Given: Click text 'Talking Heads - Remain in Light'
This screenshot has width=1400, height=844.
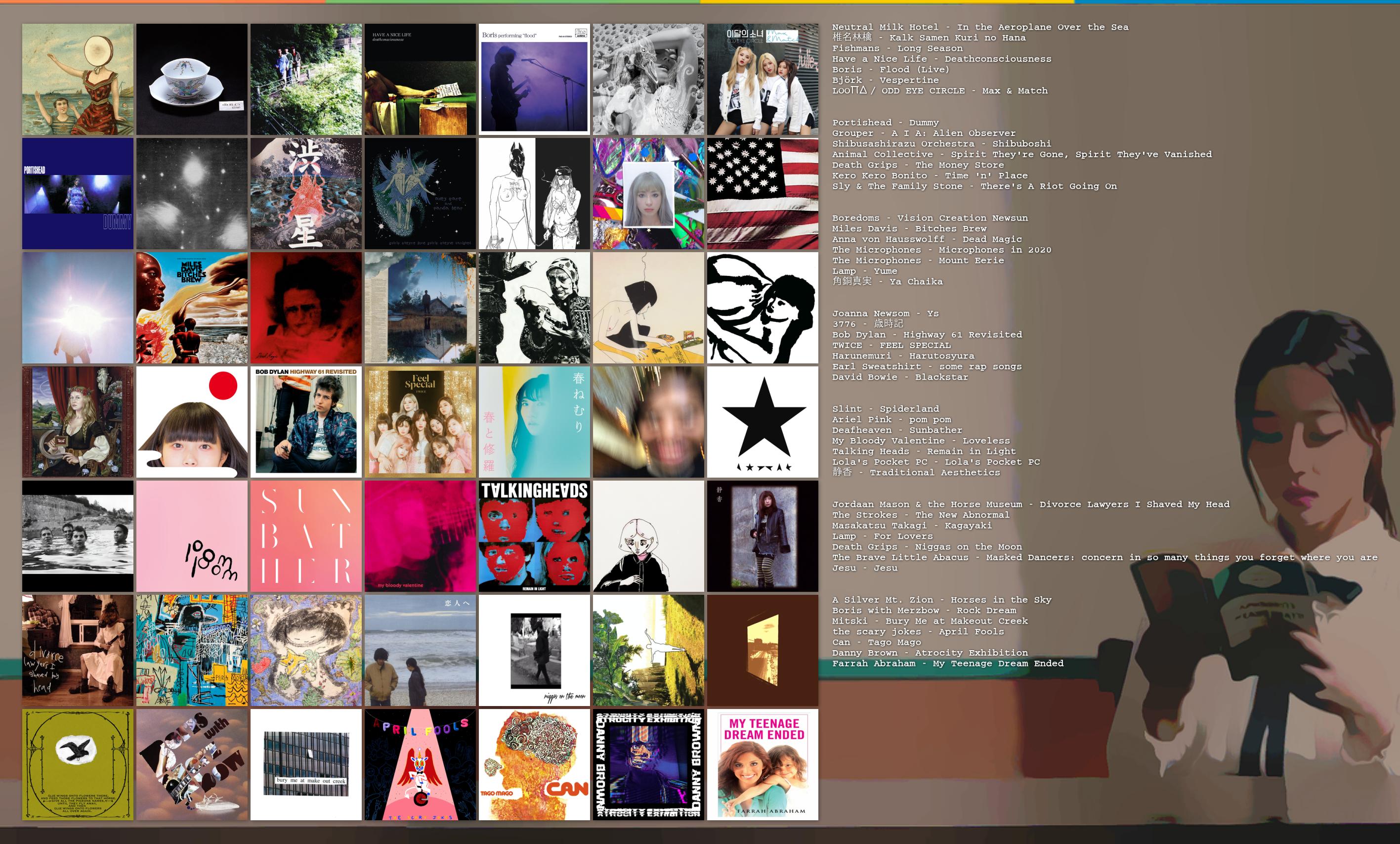Looking at the screenshot, I should [x=924, y=451].
